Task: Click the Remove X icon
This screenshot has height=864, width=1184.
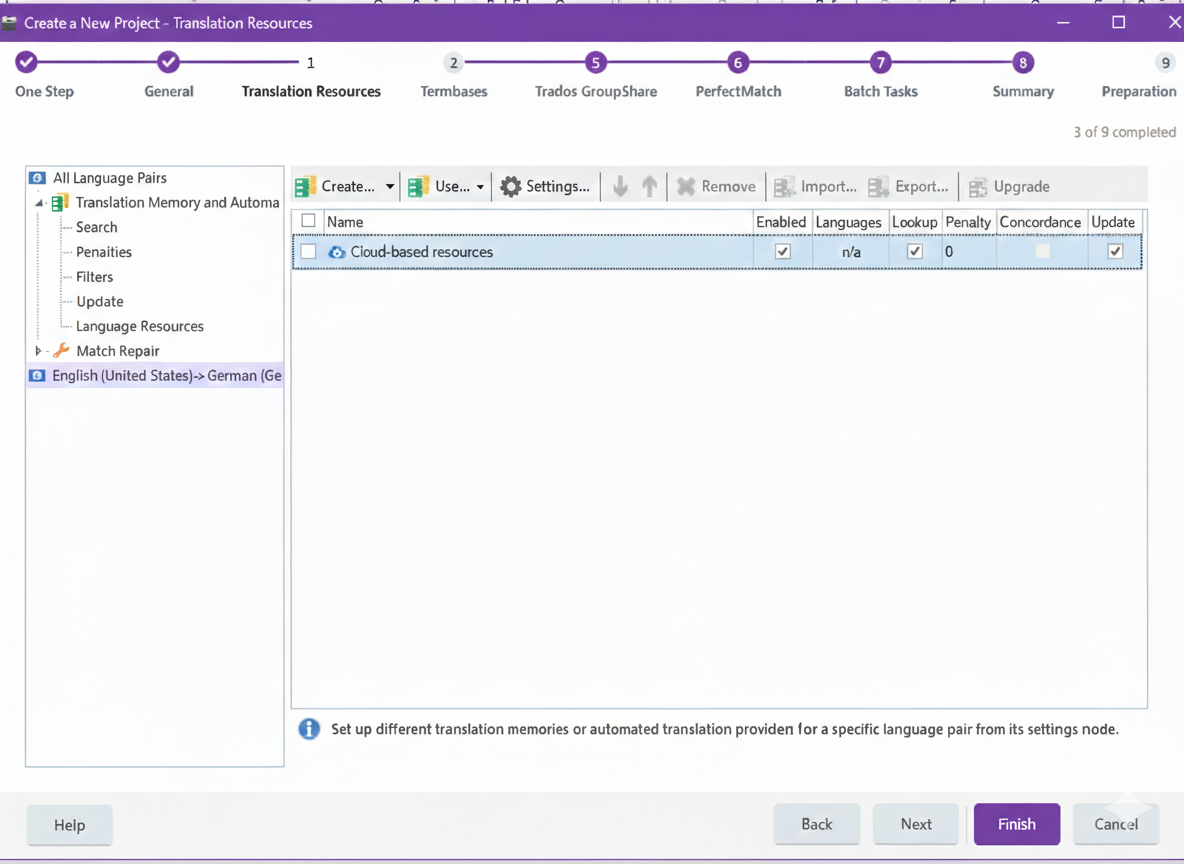Action: pyautogui.click(x=686, y=187)
